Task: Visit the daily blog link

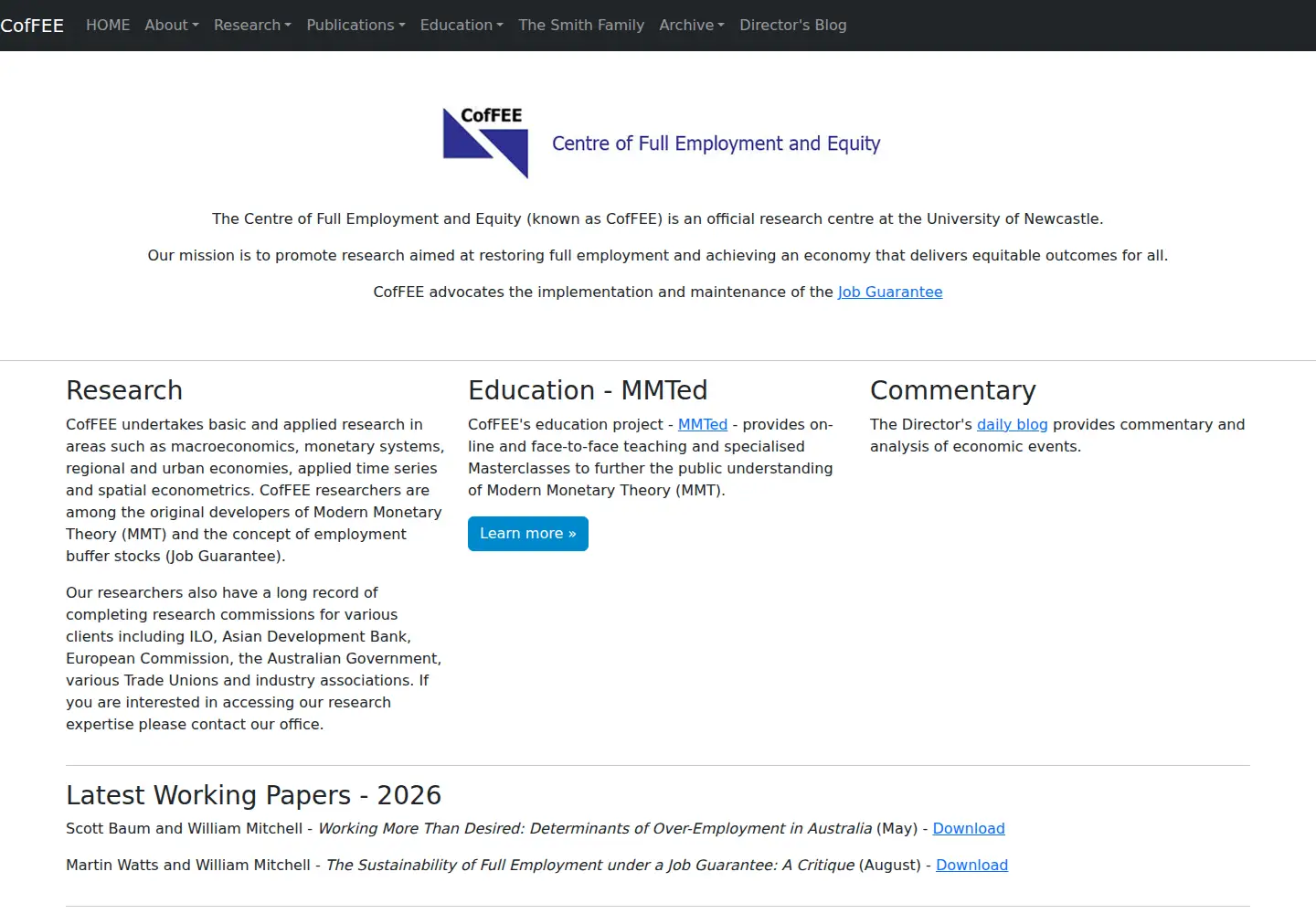Action: [1013, 425]
